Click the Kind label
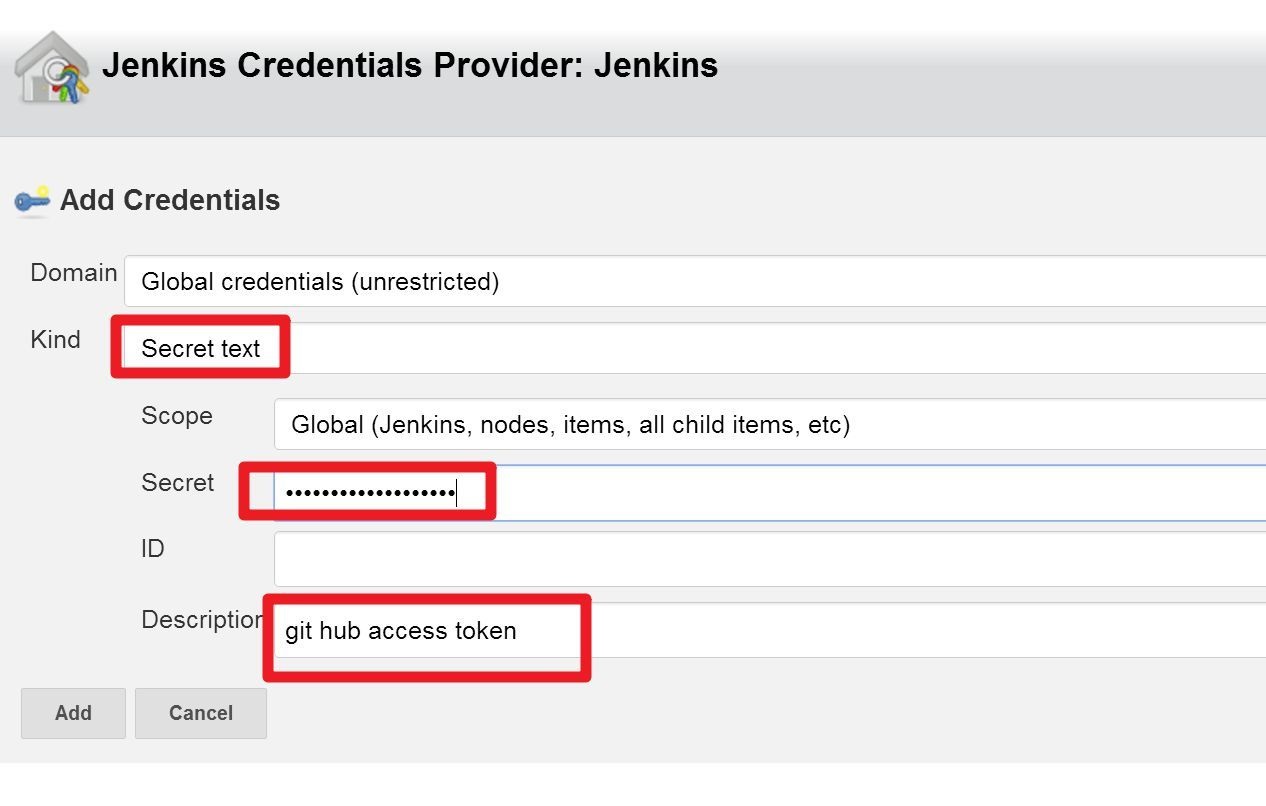 [x=55, y=340]
